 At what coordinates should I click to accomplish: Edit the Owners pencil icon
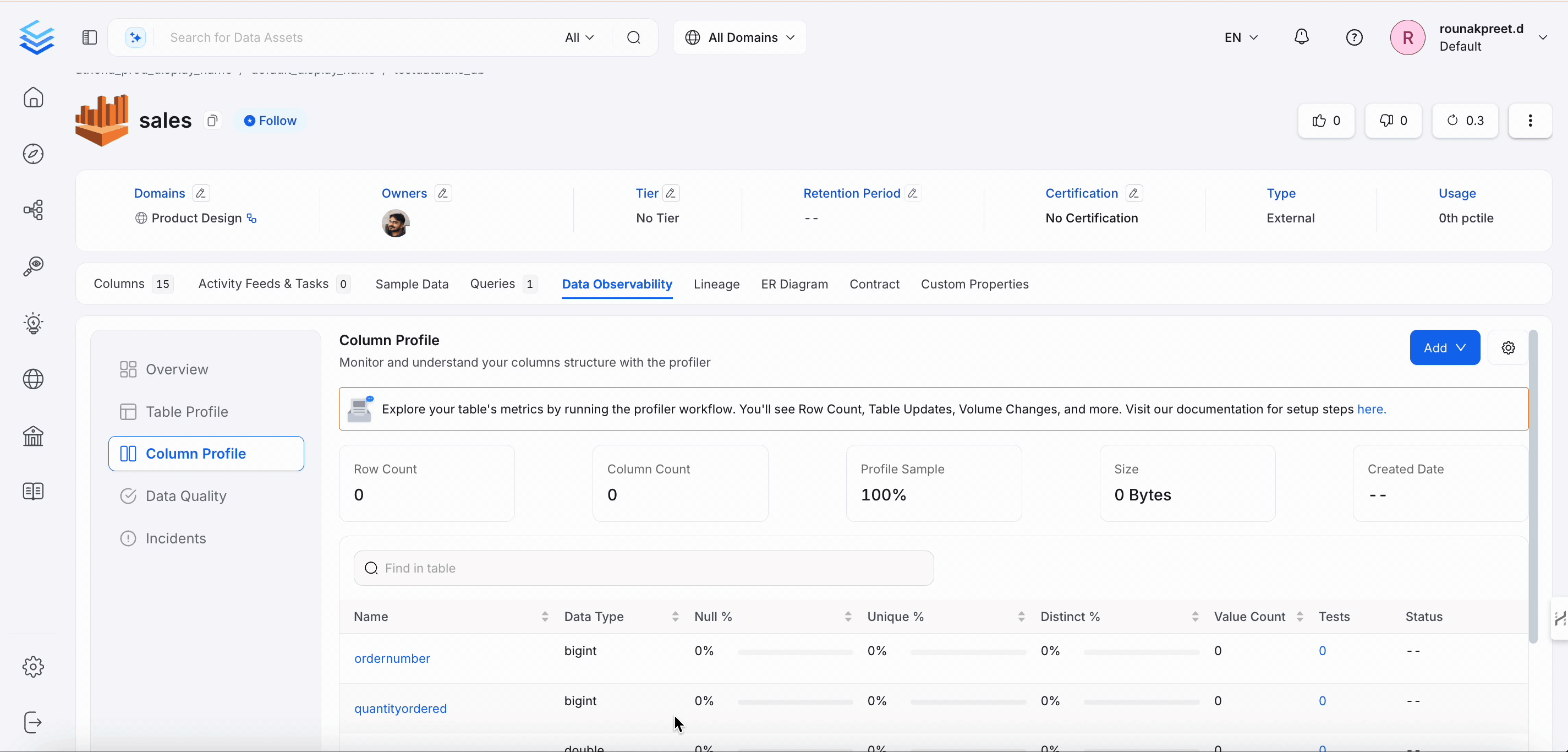point(443,194)
